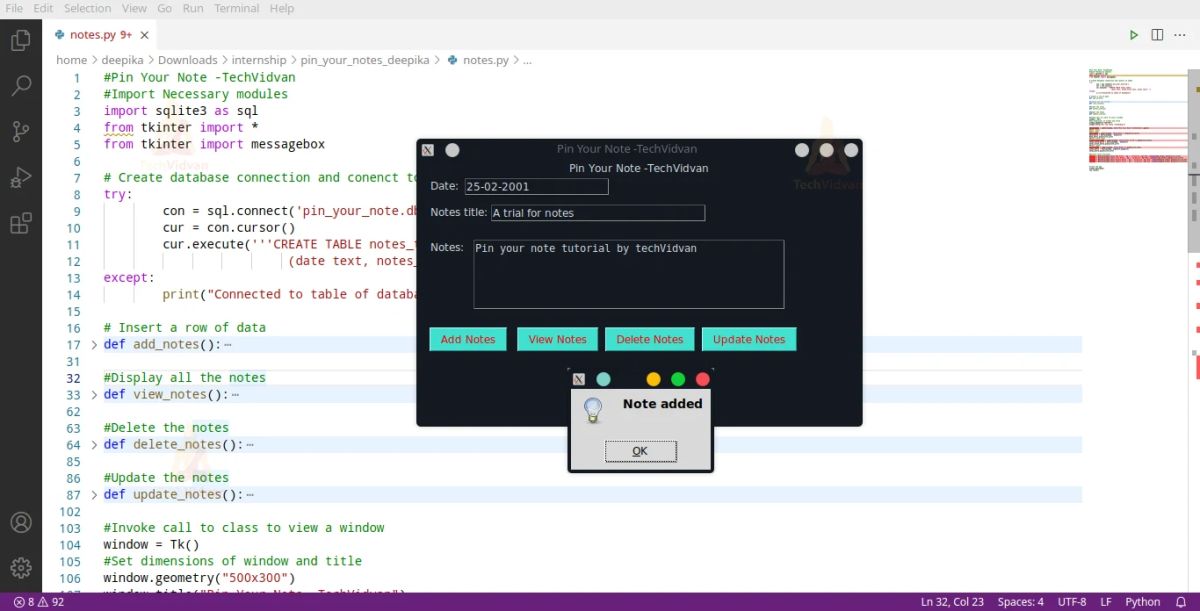The height and width of the screenshot is (611, 1200).
Task: Click 'Python' language mode in status bar
Action: pos(1142,602)
